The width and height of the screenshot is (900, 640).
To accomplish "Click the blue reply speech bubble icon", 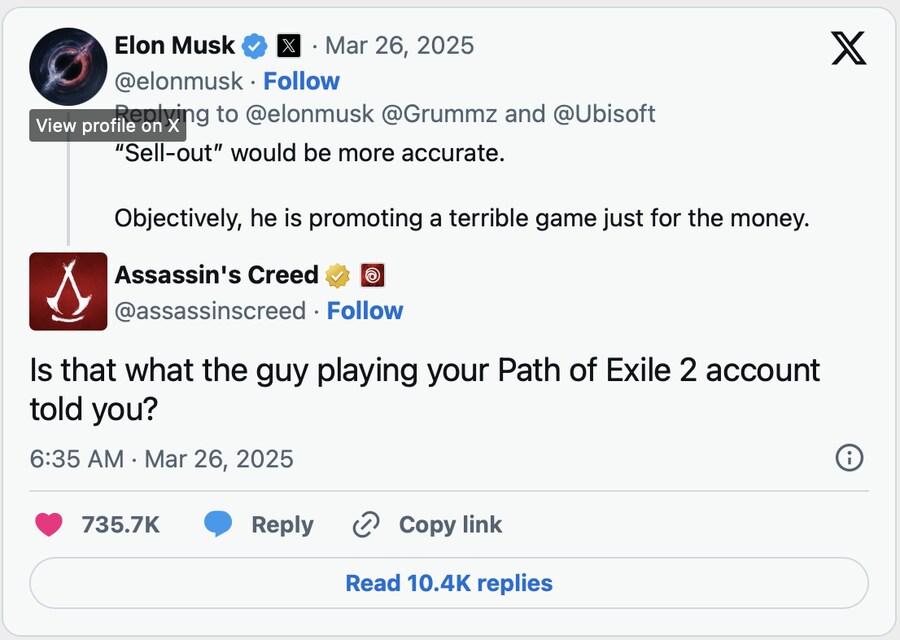I will pos(218,525).
